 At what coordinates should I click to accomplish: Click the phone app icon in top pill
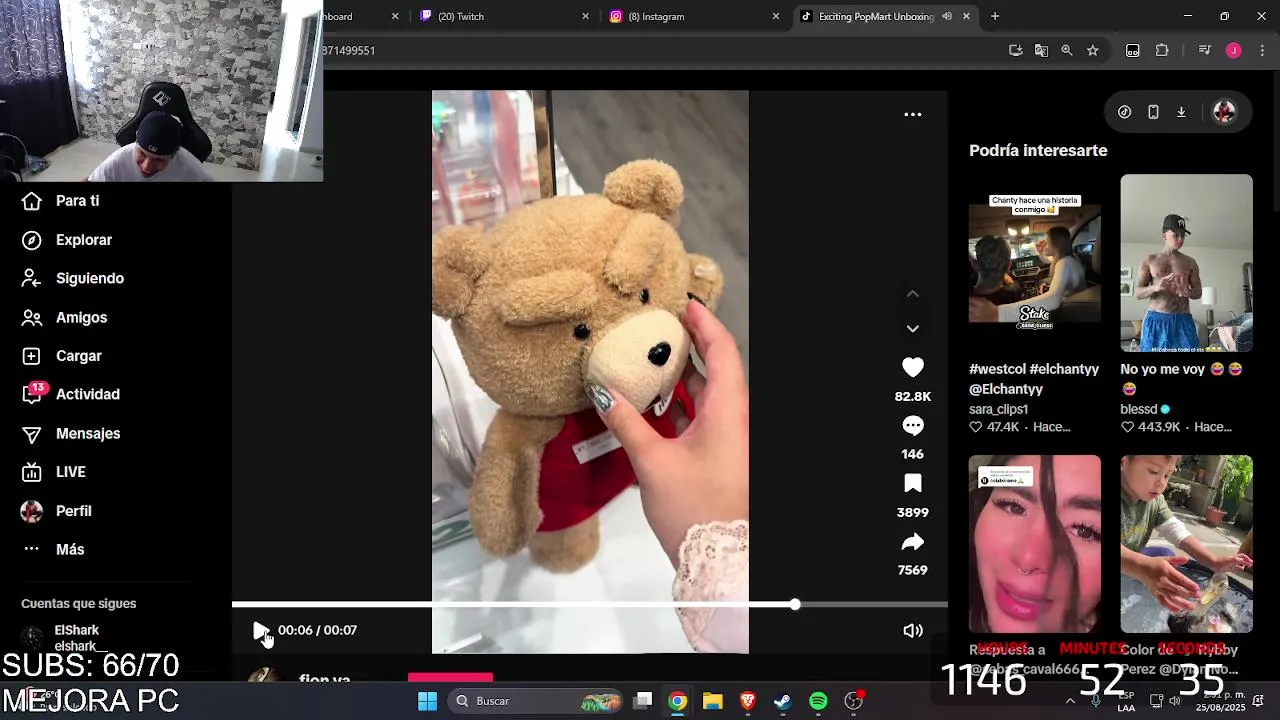point(1153,112)
